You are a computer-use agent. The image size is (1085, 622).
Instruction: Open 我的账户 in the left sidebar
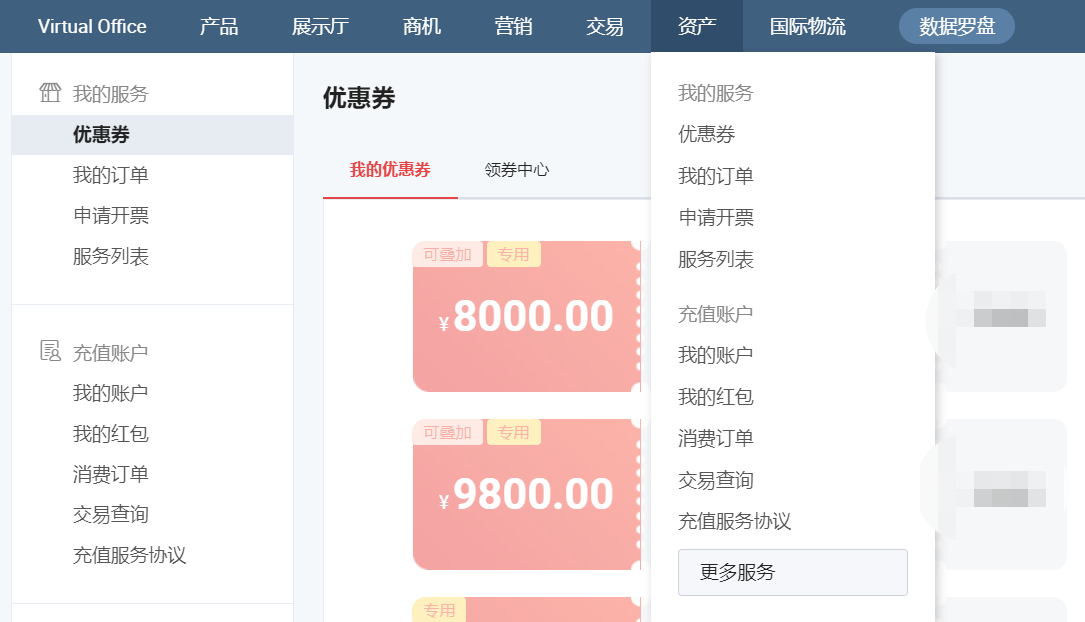tap(111, 393)
